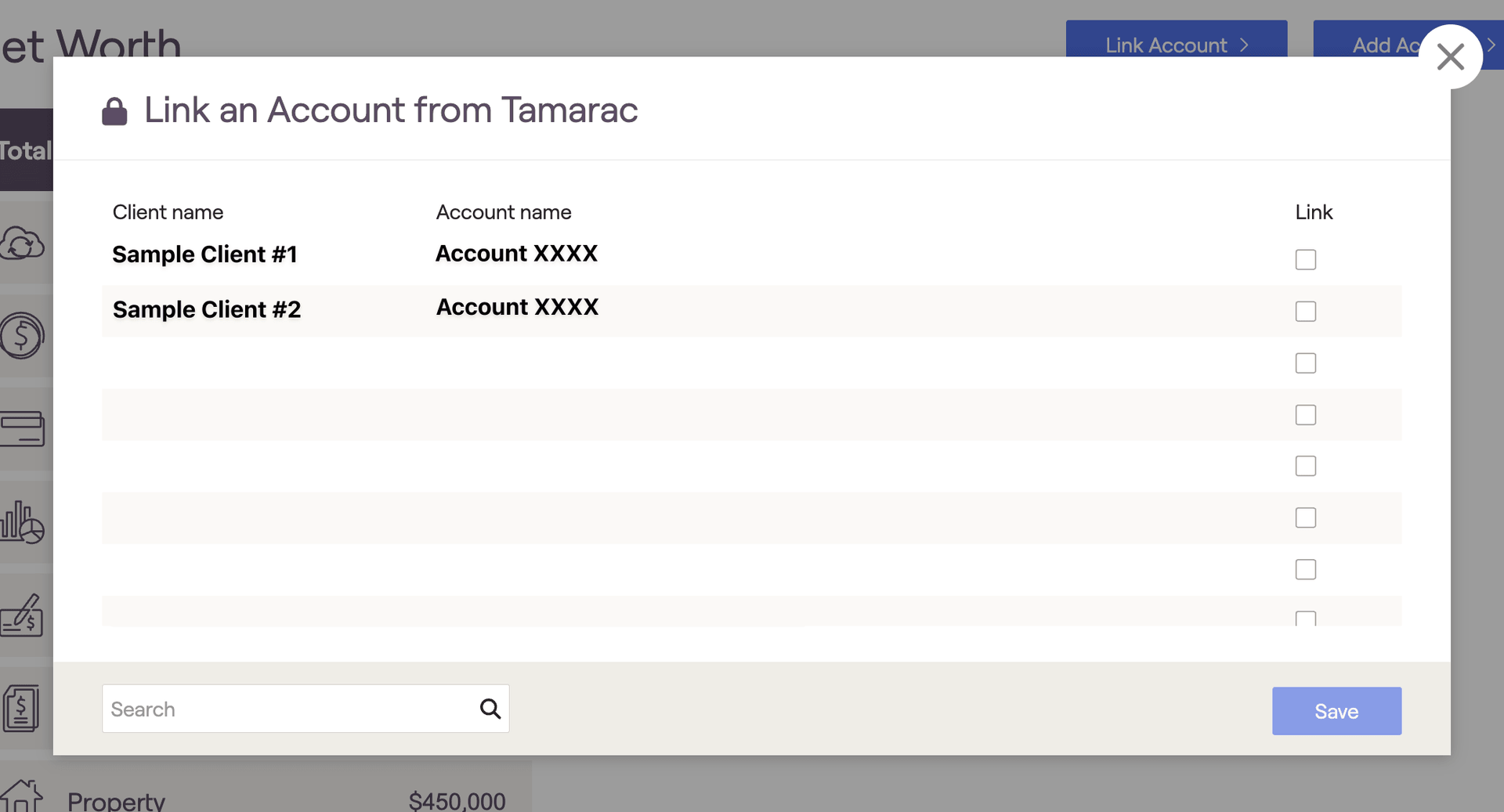This screenshot has height=812, width=1504.
Task: Open the credit card sidebar icon
Action: click(23, 428)
